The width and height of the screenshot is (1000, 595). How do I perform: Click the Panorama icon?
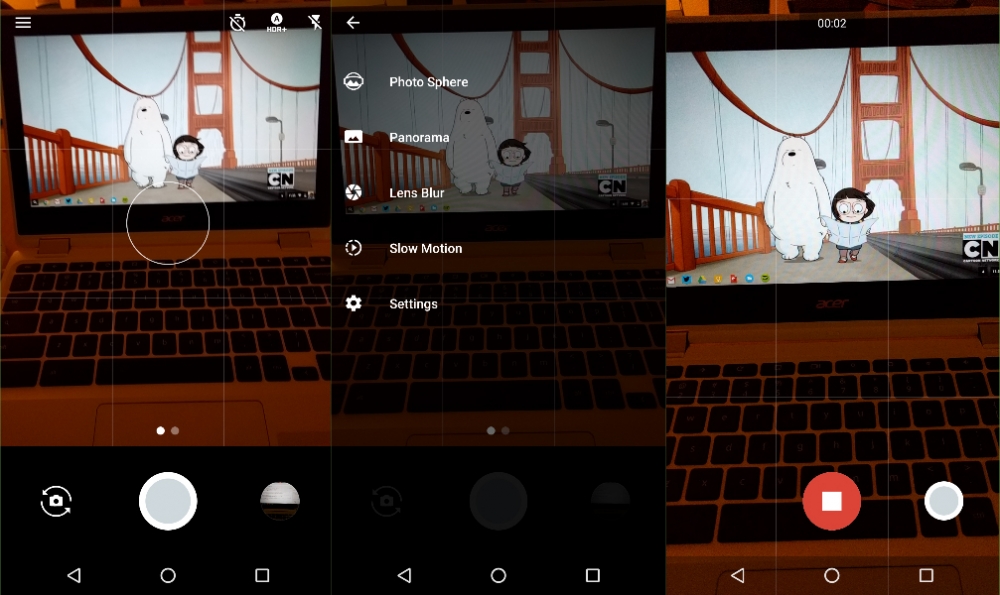tap(353, 136)
